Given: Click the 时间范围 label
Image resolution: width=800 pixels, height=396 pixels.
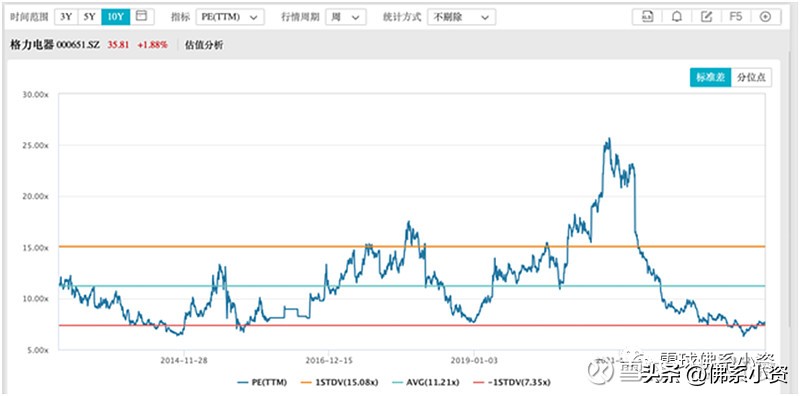Looking at the screenshot, I should pos(30,17).
